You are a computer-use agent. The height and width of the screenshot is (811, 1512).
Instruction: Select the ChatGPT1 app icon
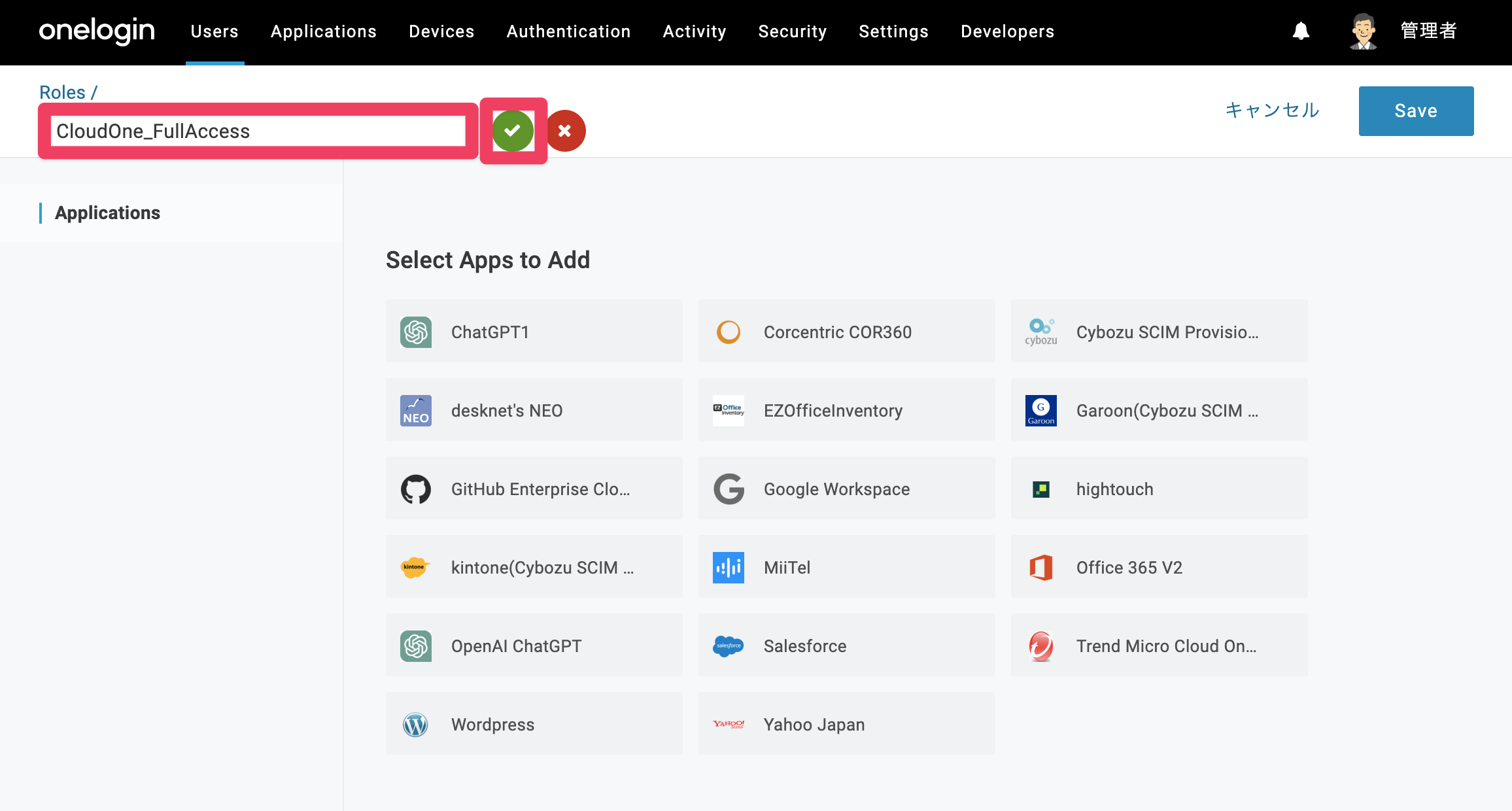pos(416,332)
